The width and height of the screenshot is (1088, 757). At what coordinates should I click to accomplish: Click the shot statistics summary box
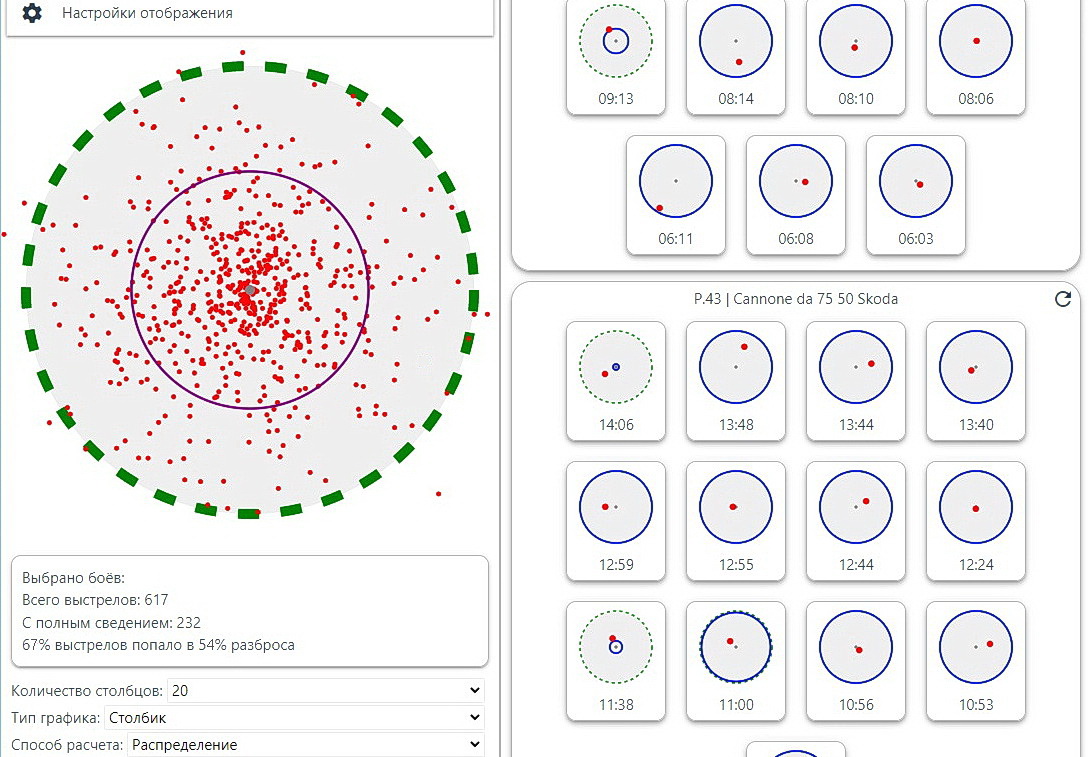click(x=250, y=611)
